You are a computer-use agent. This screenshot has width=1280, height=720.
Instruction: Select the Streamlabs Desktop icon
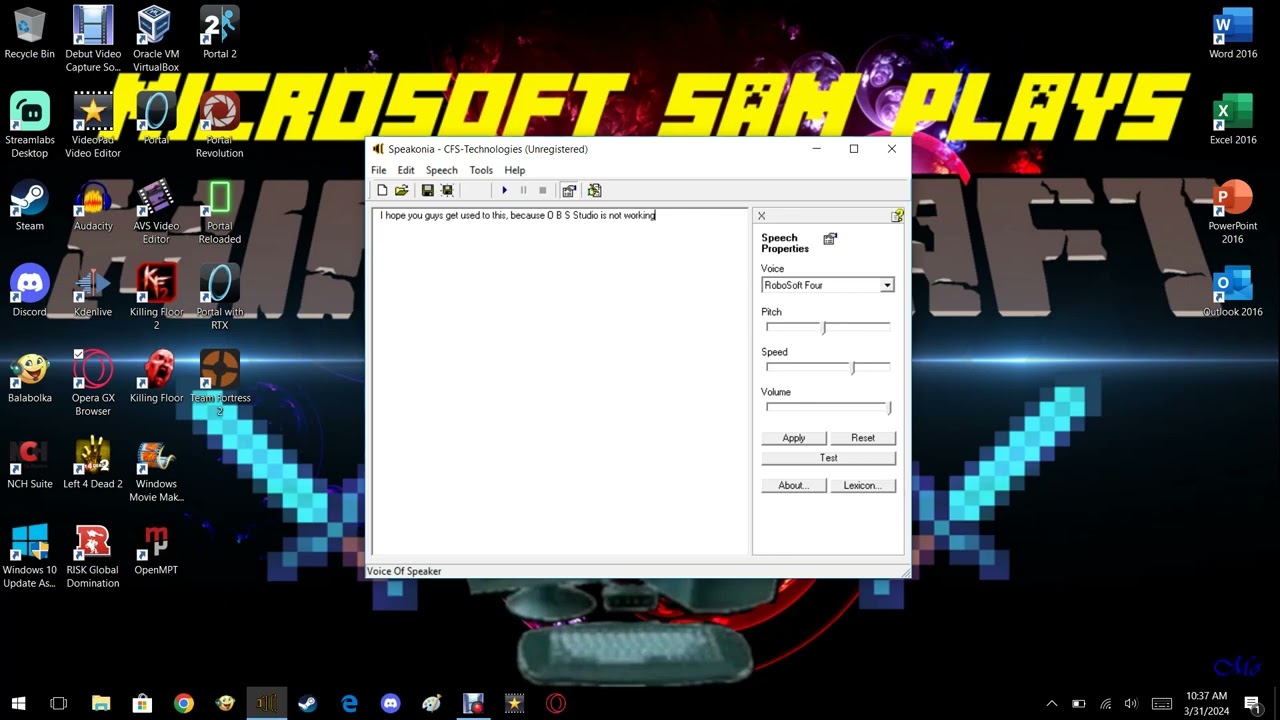(x=30, y=125)
